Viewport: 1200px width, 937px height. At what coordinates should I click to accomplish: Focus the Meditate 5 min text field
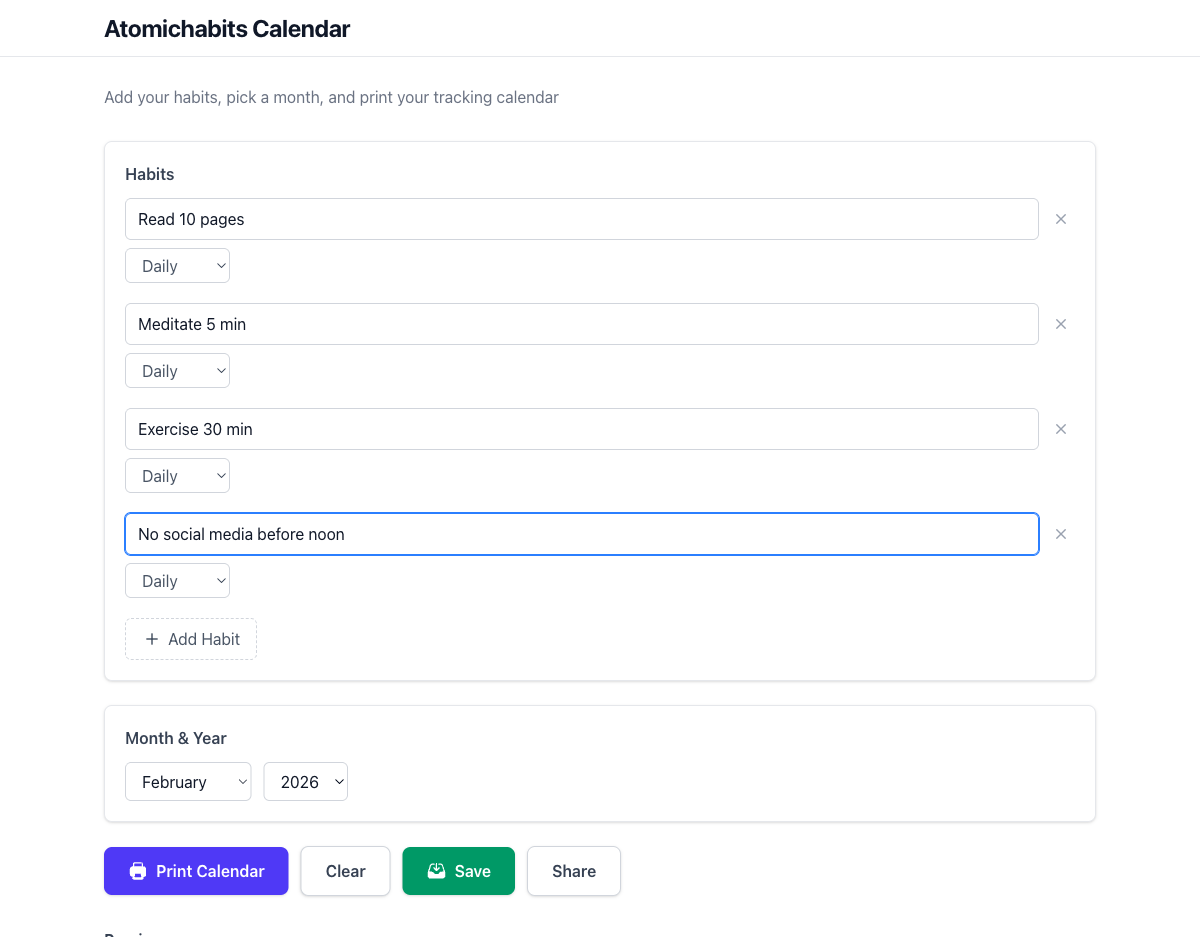pos(581,324)
